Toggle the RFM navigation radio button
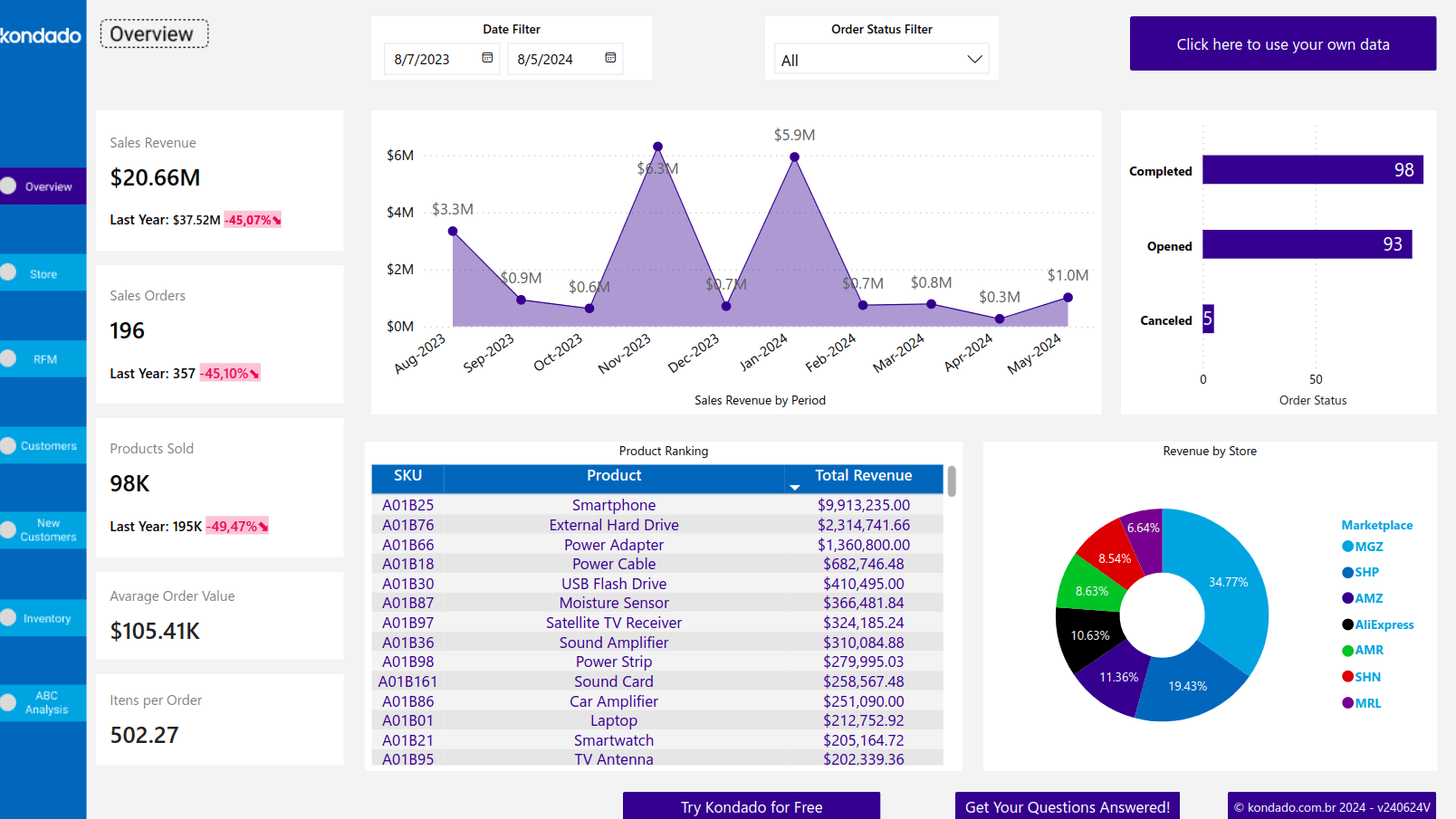Image resolution: width=1456 pixels, height=819 pixels. [x=9, y=358]
